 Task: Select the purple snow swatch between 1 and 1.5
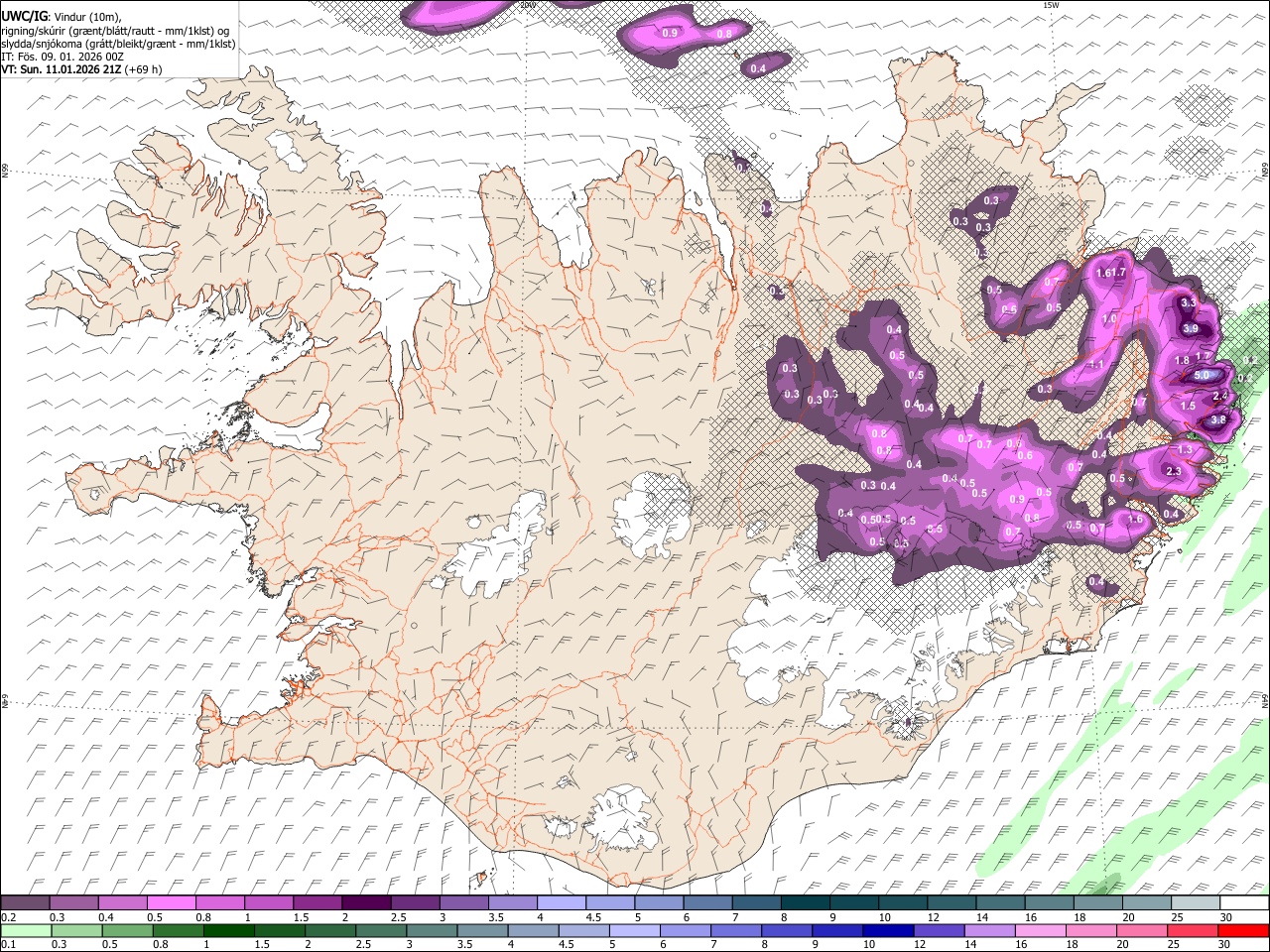(270, 903)
